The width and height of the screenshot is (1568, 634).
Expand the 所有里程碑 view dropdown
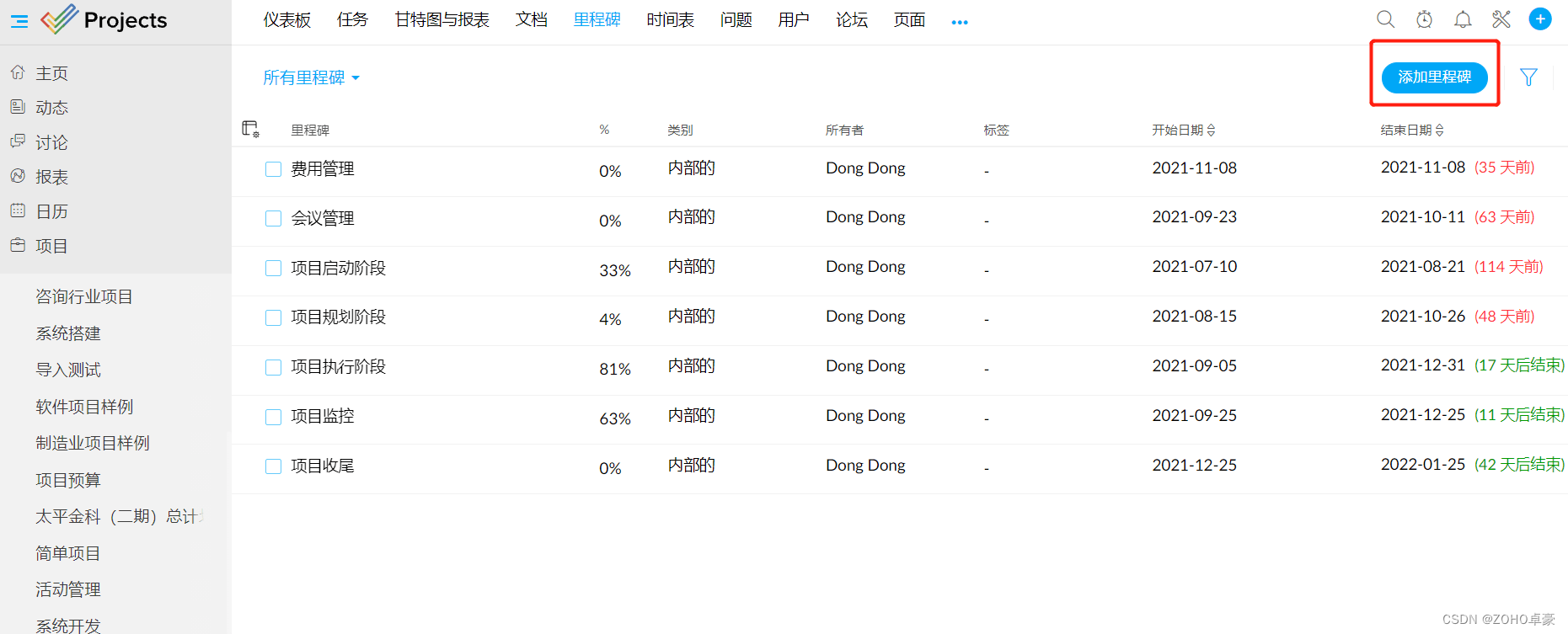pos(312,77)
